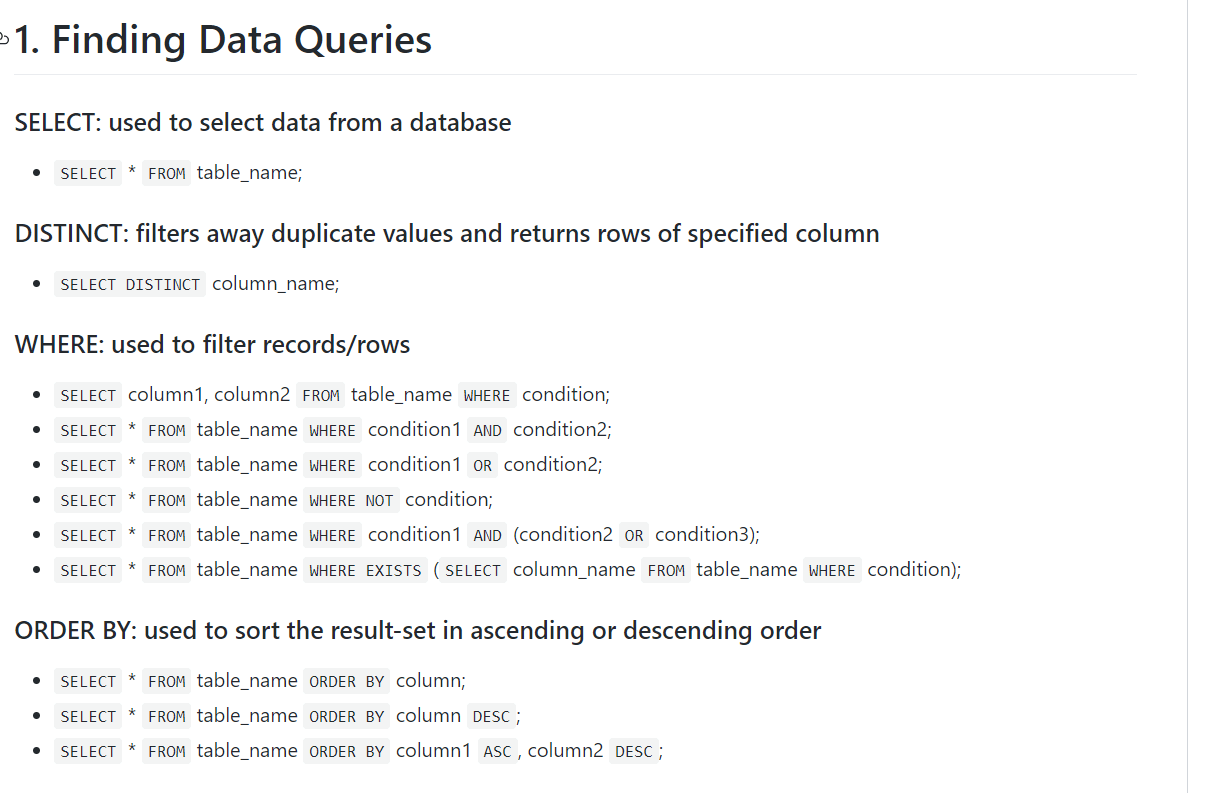Click the "1. Finding Data Queries" heading

[x=223, y=40]
